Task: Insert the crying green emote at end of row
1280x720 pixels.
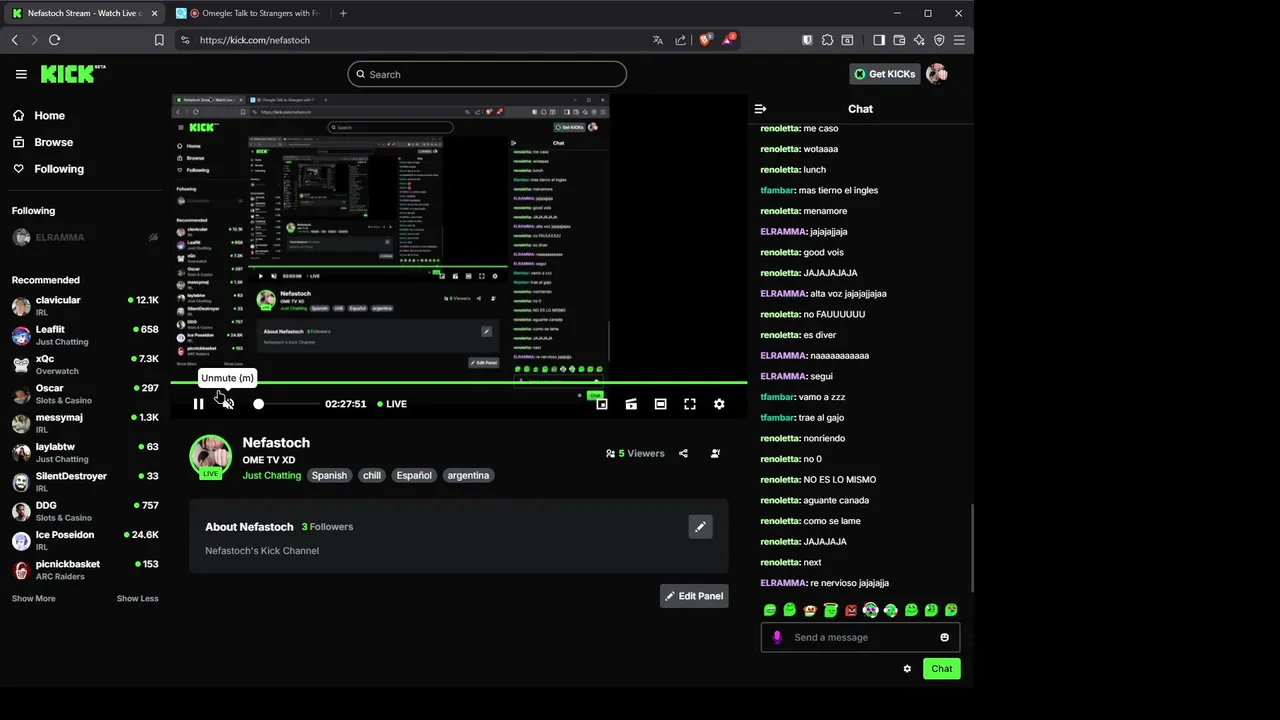Action: pos(951,610)
